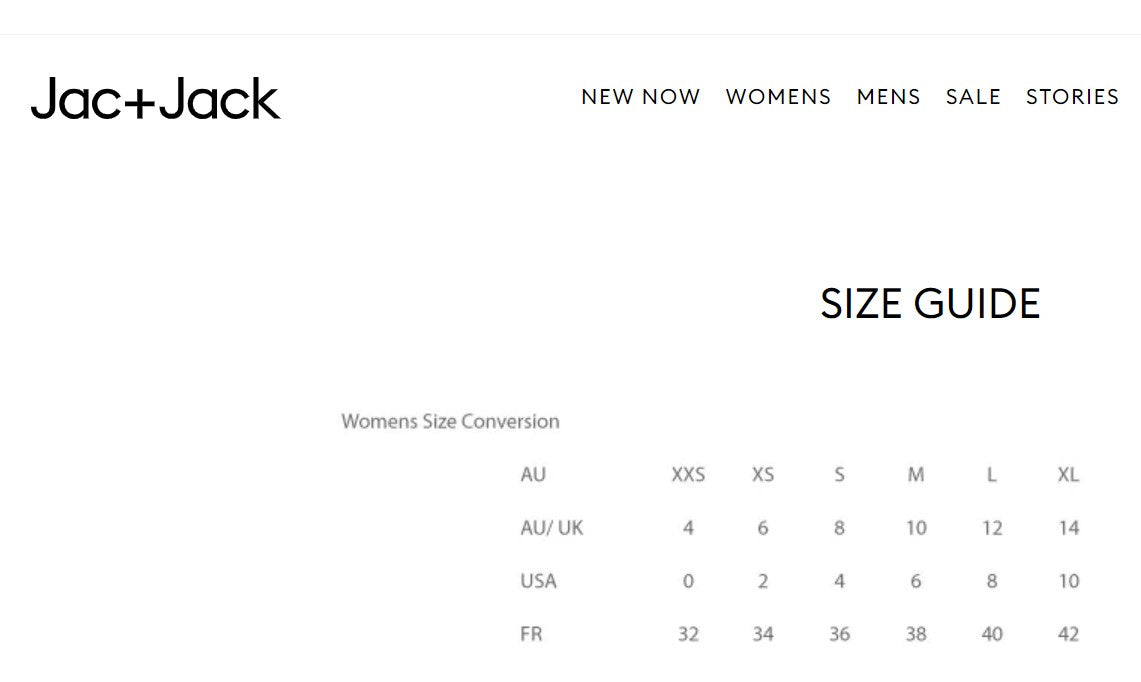Click the AU row label
The width and height of the screenshot is (1141, 682).
click(533, 475)
